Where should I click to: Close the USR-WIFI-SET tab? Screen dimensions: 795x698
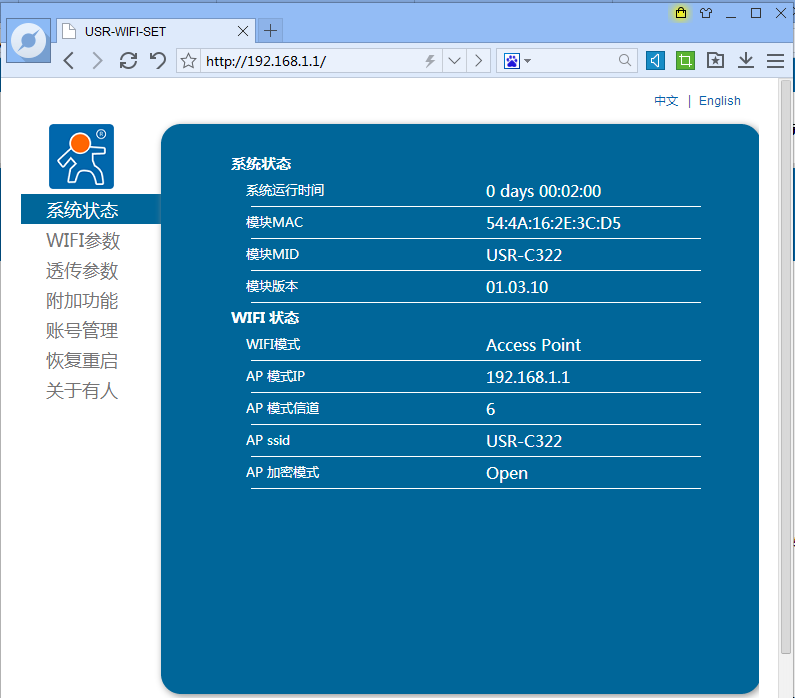pyautogui.click(x=243, y=31)
